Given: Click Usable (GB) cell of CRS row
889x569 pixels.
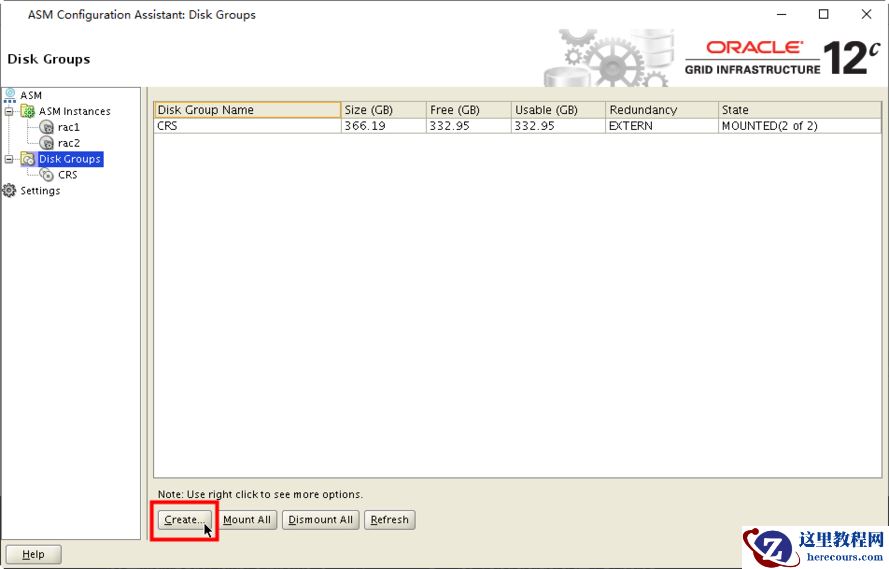Looking at the screenshot, I should [558, 126].
